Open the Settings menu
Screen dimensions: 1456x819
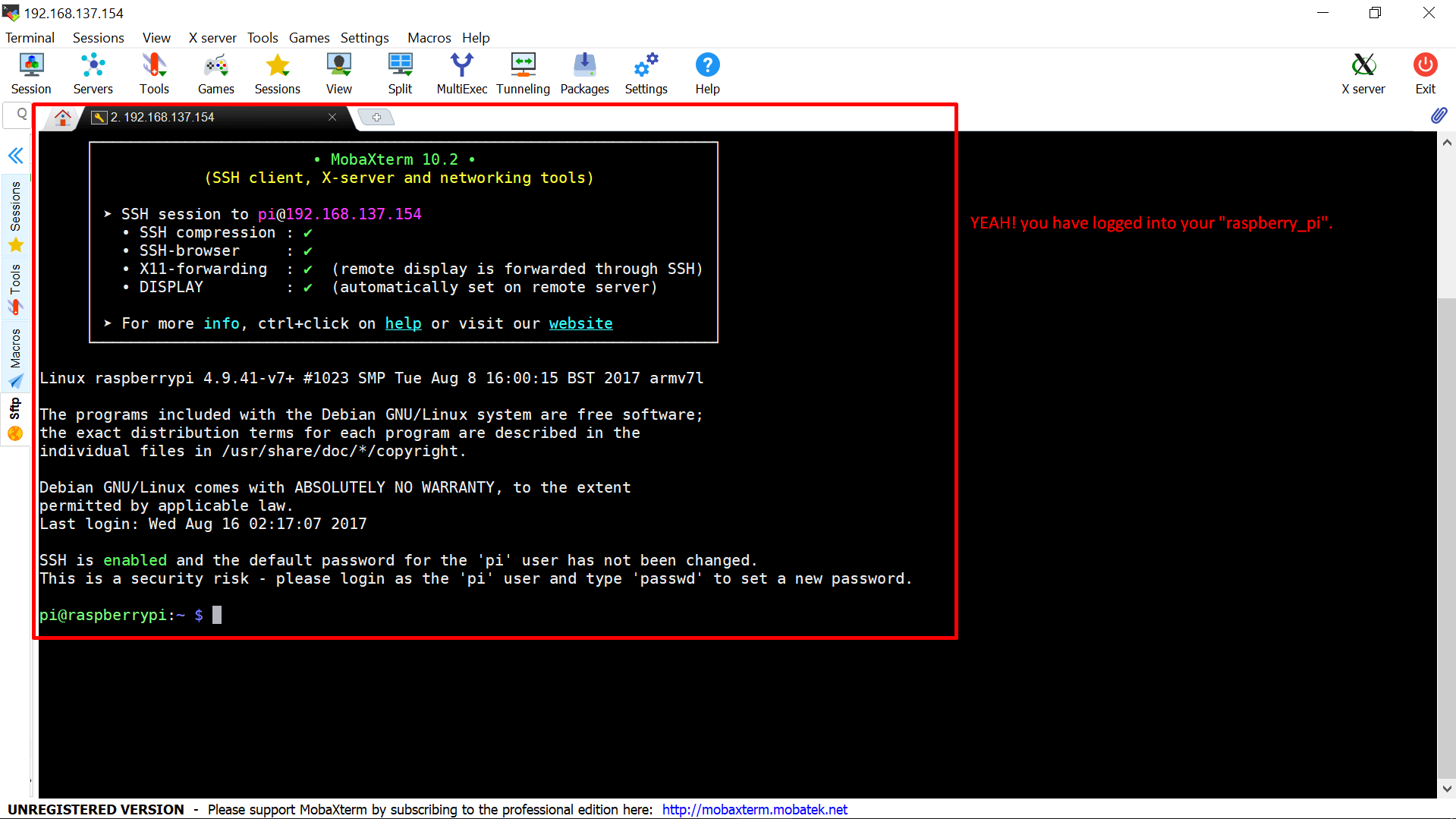[x=364, y=38]
